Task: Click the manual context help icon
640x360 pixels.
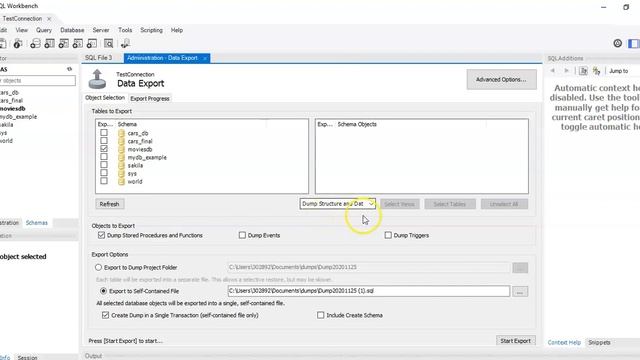Action: [583, 71]
